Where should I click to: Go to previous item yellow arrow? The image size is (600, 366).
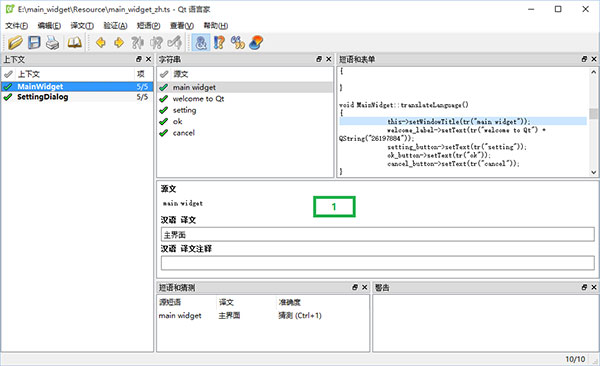pos(101,42)
